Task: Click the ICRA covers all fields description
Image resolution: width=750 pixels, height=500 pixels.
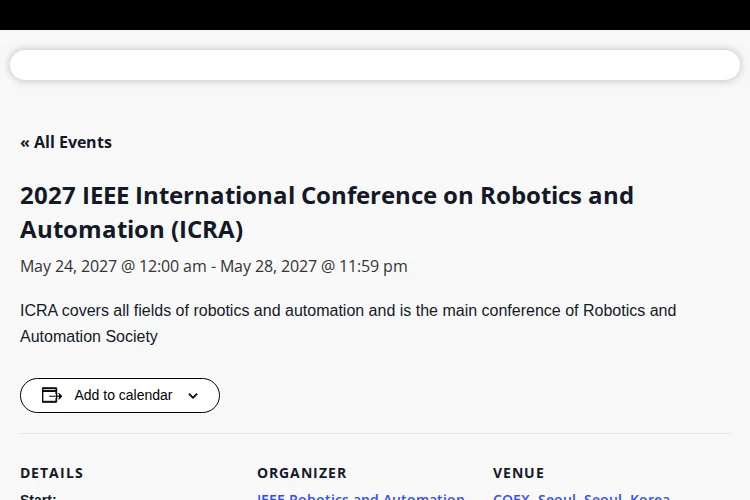Action: [x=348, y=323]
